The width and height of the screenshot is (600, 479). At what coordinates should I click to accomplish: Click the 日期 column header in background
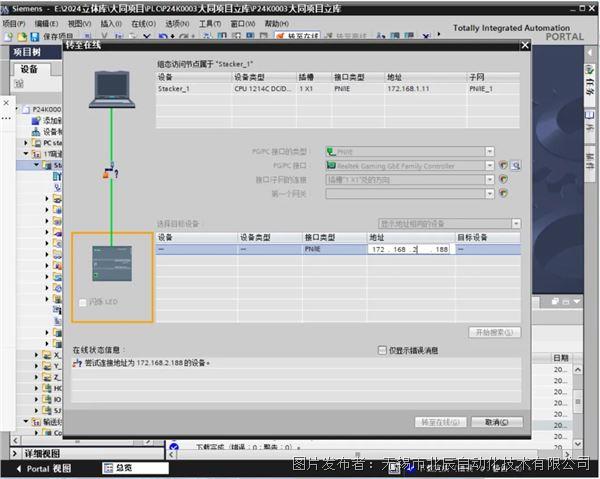point(561,358)
